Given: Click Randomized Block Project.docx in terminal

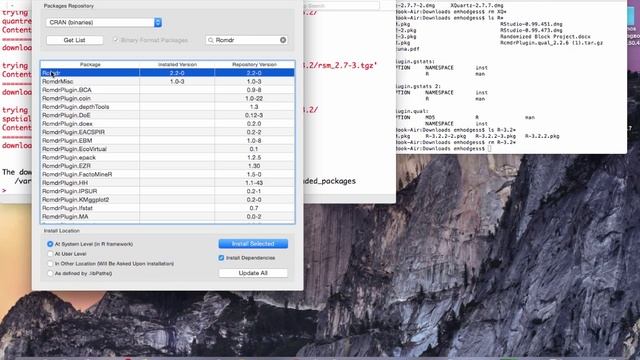Looking at the screenshot, I should [x=545, y=36].
